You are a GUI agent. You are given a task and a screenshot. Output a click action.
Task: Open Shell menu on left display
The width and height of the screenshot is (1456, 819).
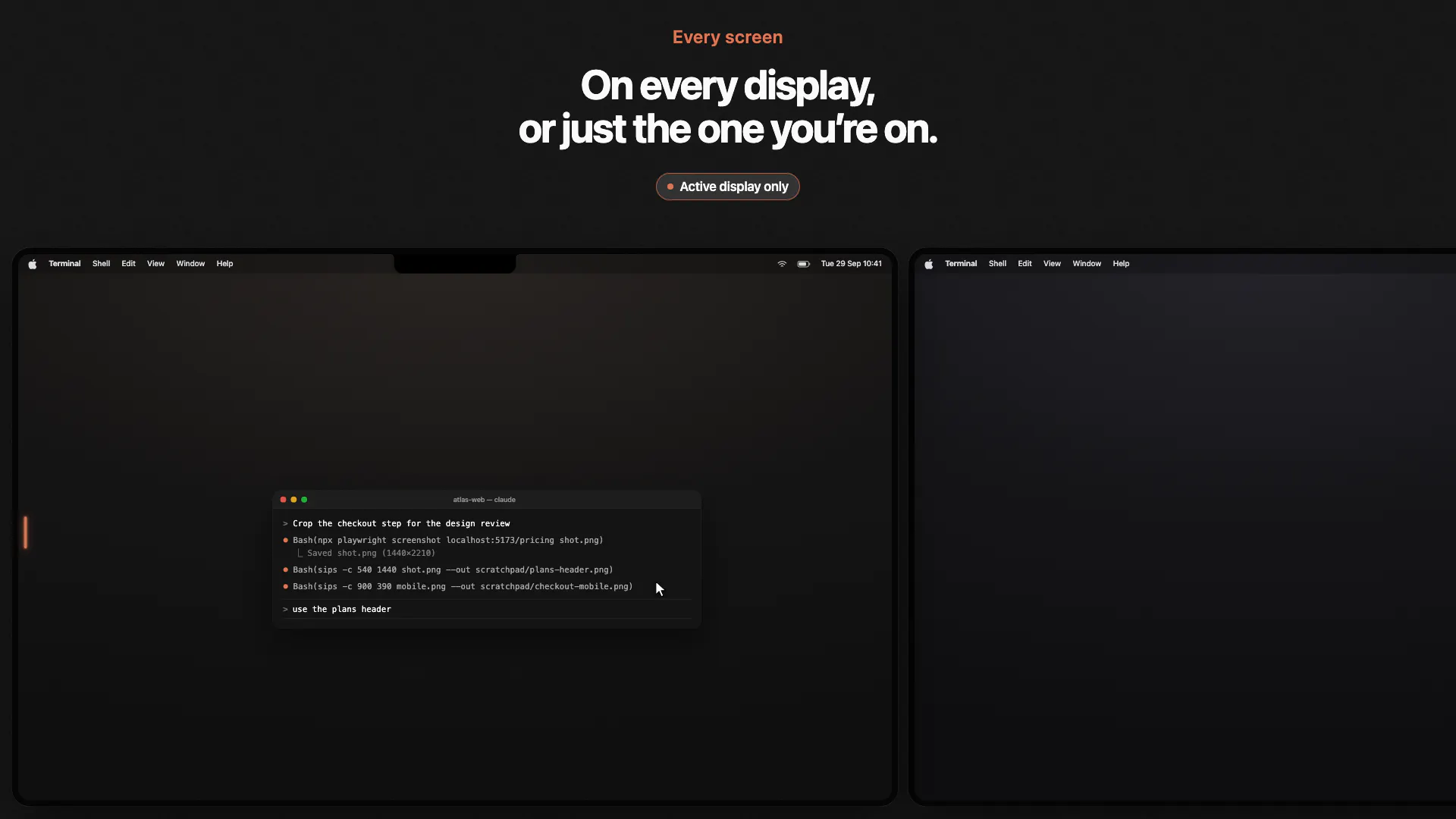[101, 264]
